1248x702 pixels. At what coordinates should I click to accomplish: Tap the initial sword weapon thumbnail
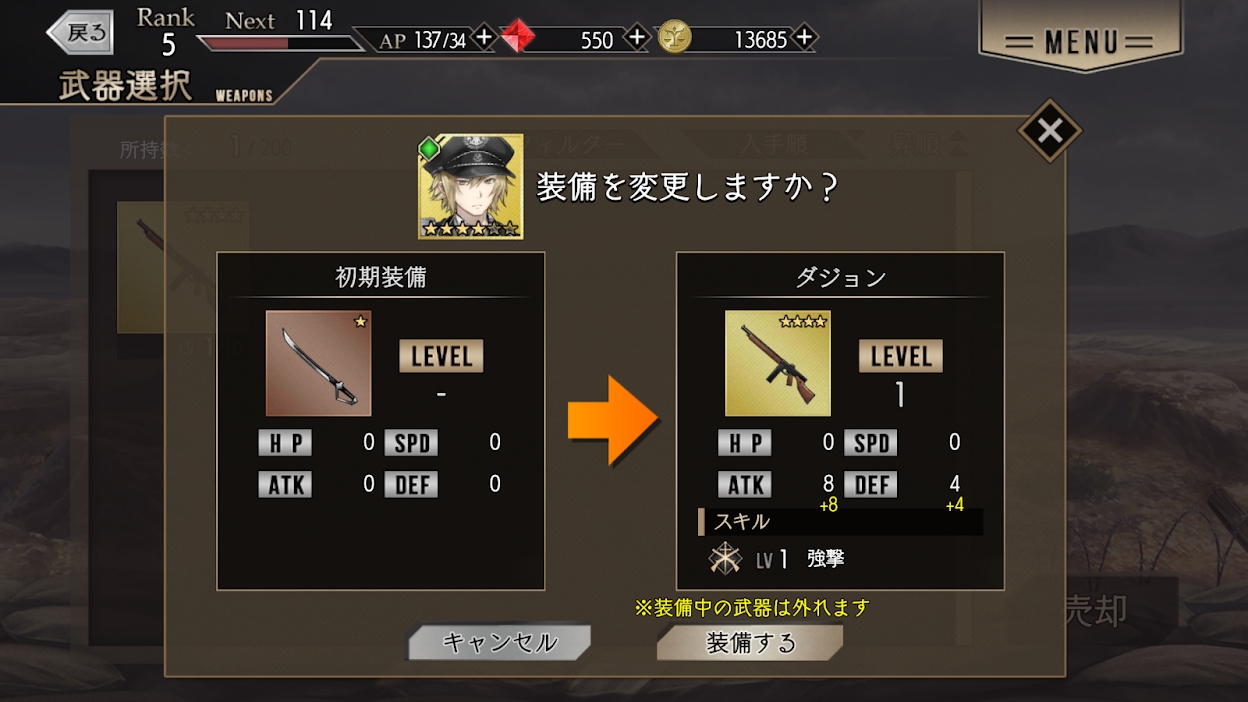pos(318,363)
